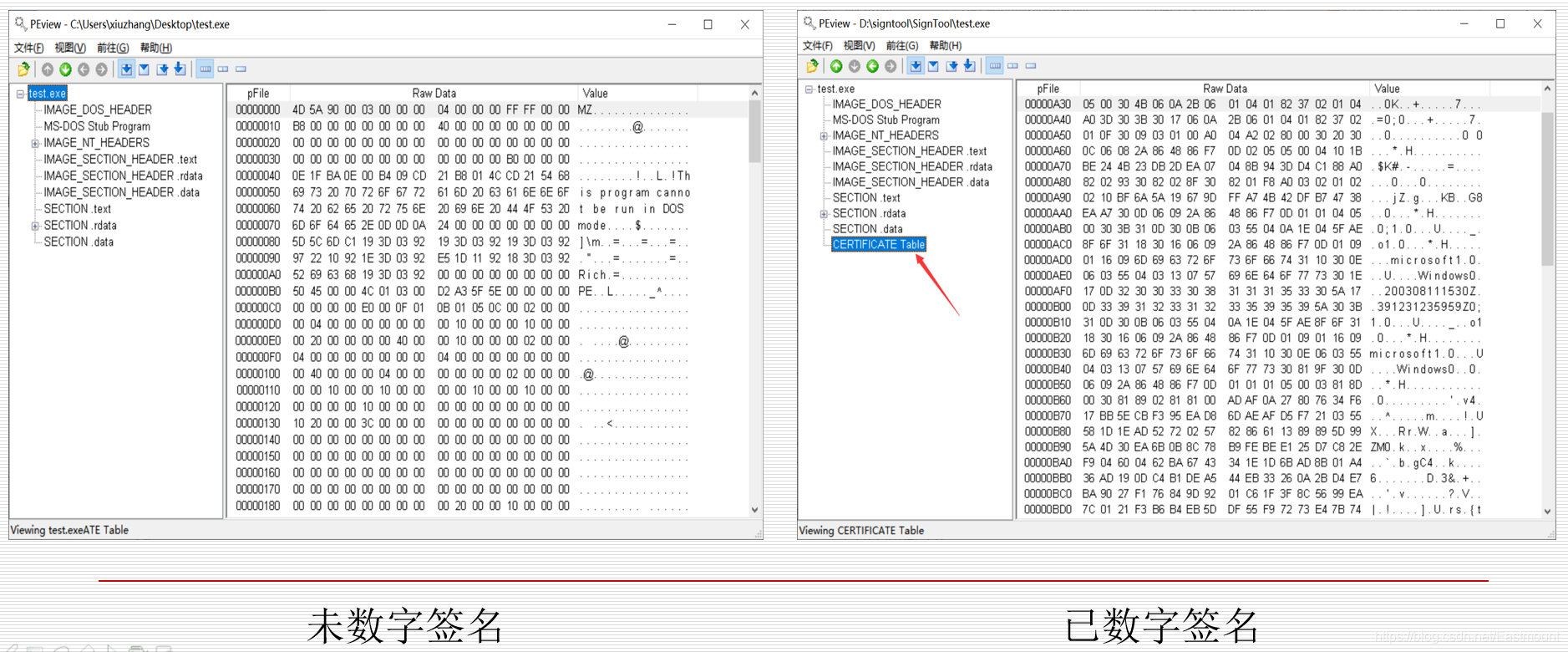The width and height of the screenshot is (1568, 652).
Task: Select word grouping icon in right window toolbar
Action: [x=1012, y=66]
